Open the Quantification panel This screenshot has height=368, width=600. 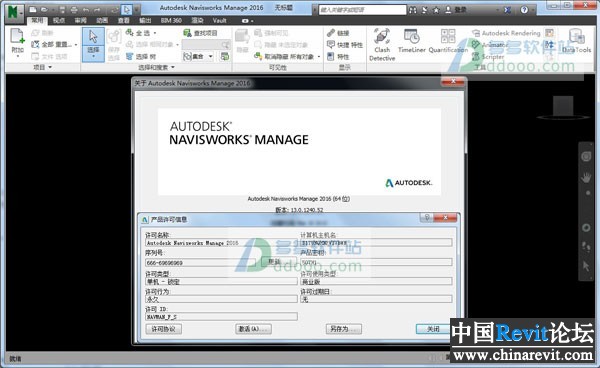pyautogui.click(x=448, y=41)
